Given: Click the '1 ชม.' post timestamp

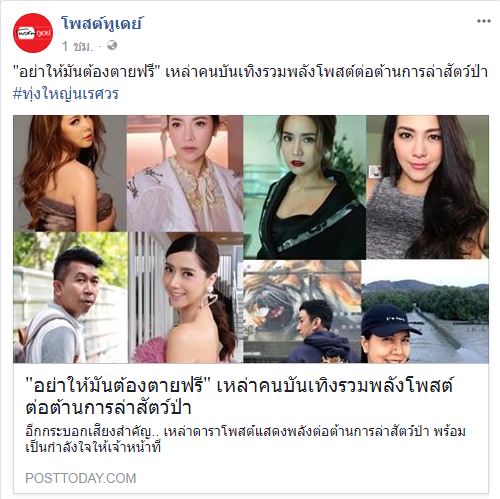Looking at the screenshot, I should [x=77, y=46].
